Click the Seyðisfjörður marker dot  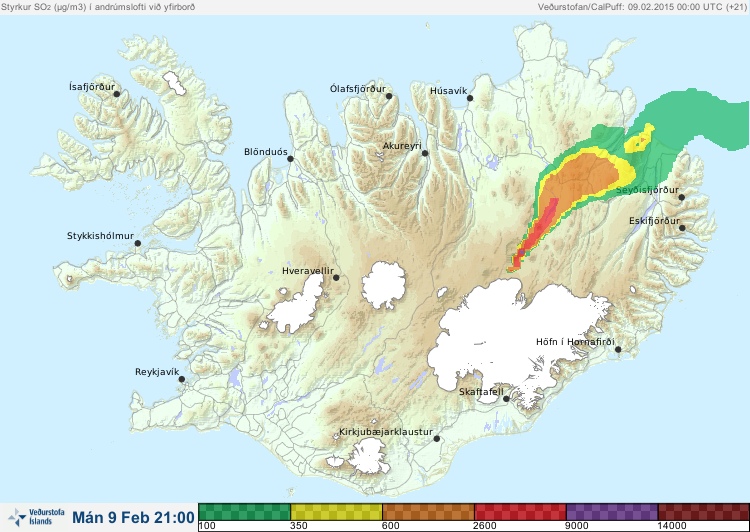[x=682, y=197]
